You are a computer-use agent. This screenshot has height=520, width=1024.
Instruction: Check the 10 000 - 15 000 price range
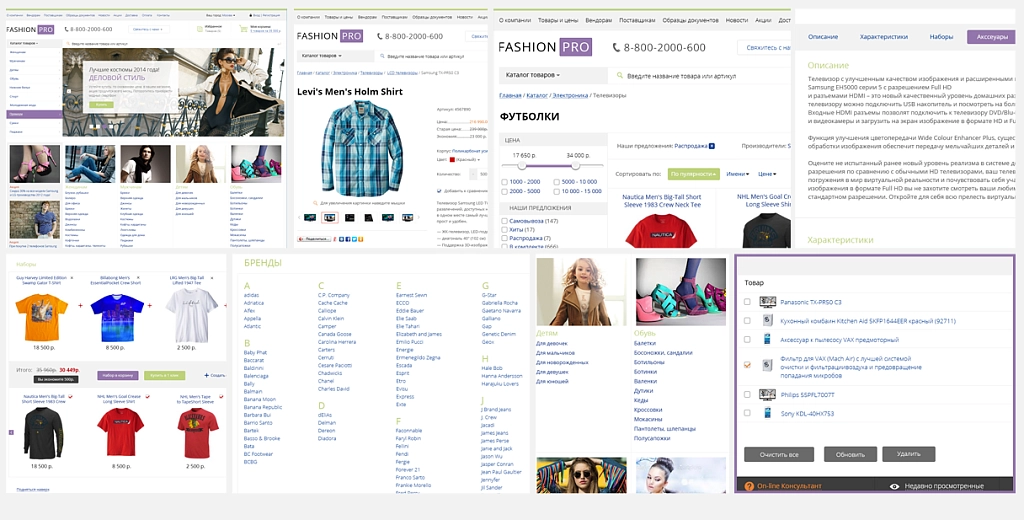click(556, 191)
